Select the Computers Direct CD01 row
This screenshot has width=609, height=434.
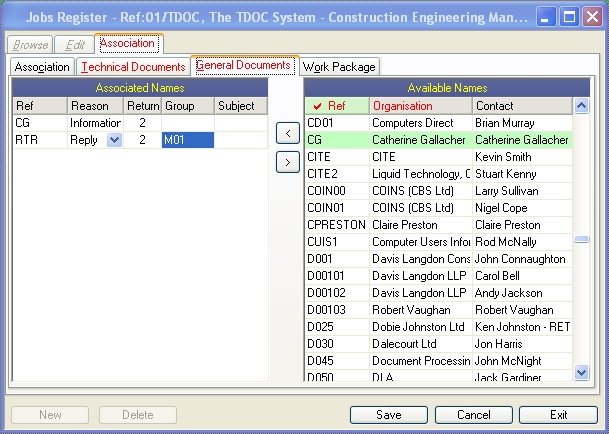(x=438, y=123)
